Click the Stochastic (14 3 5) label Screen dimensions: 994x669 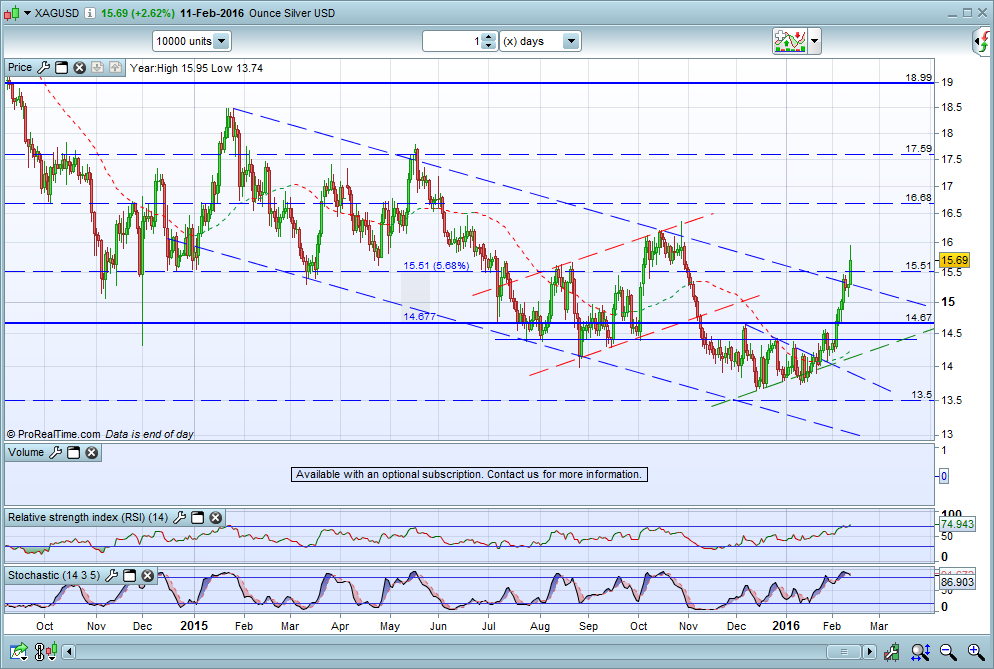[x=54, y=575]
